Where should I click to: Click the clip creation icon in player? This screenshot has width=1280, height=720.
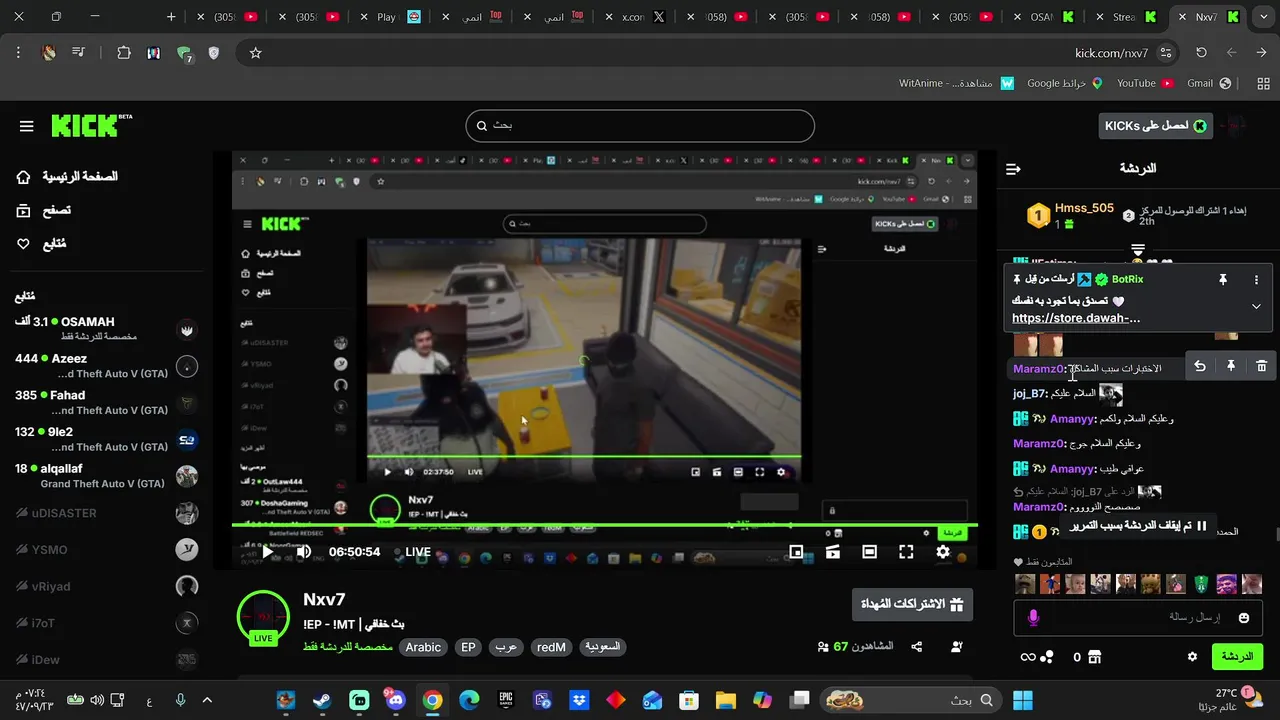pyautogui.click(x=832, y=552)
